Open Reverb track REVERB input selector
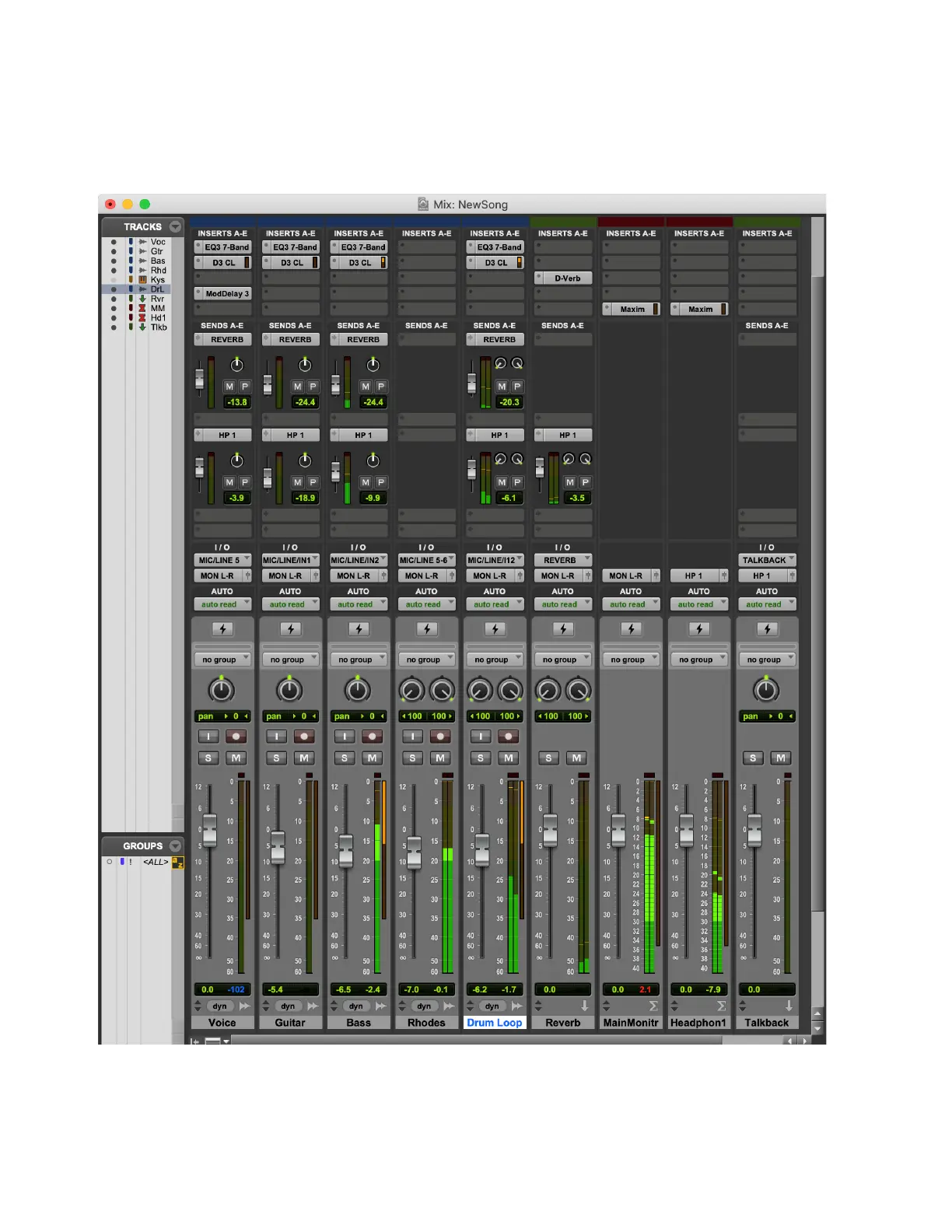 coord(563,560)
